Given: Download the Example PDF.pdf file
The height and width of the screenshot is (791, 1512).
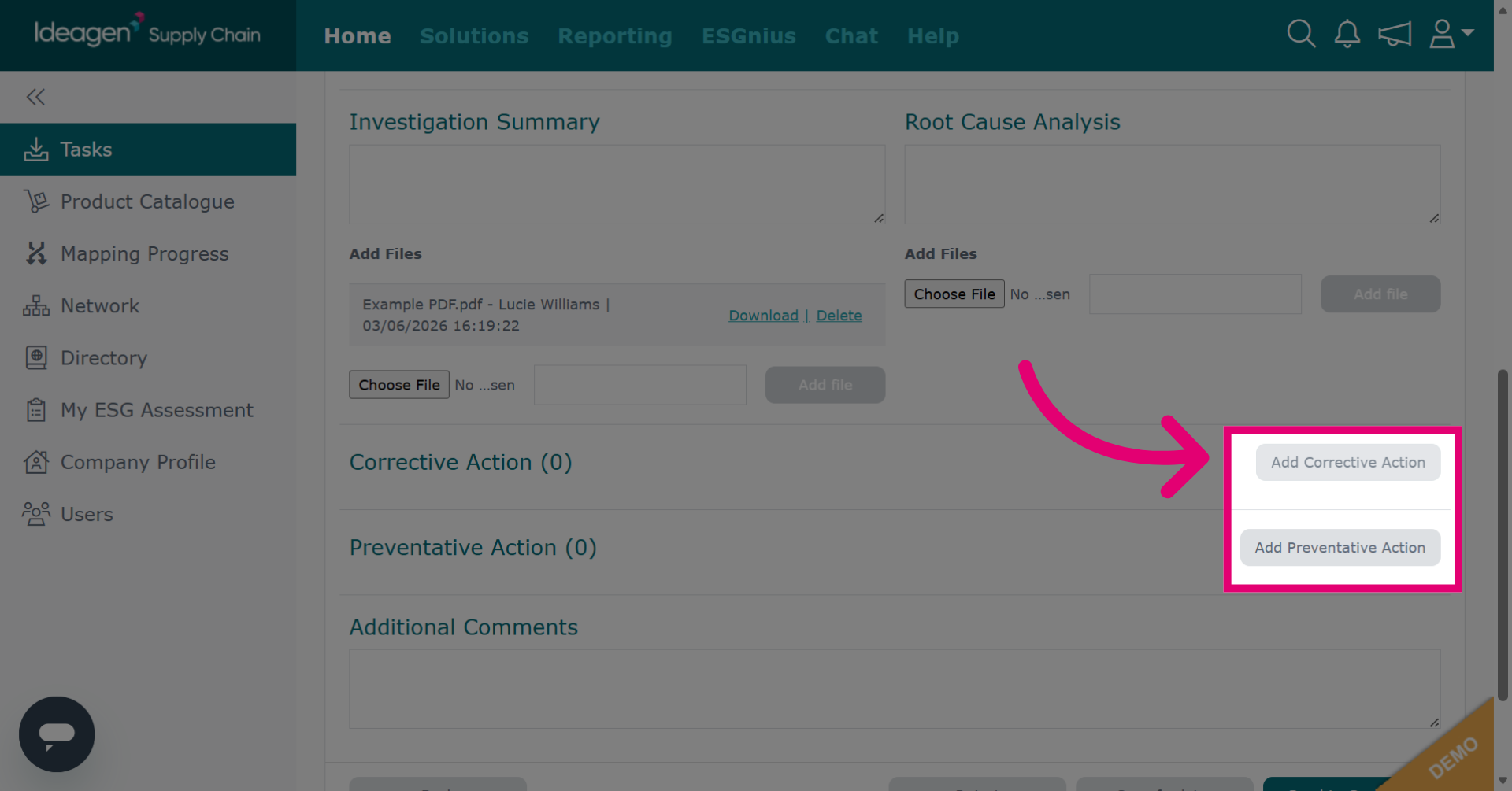Looking at the screenshot, I should [x=763, y=315].
